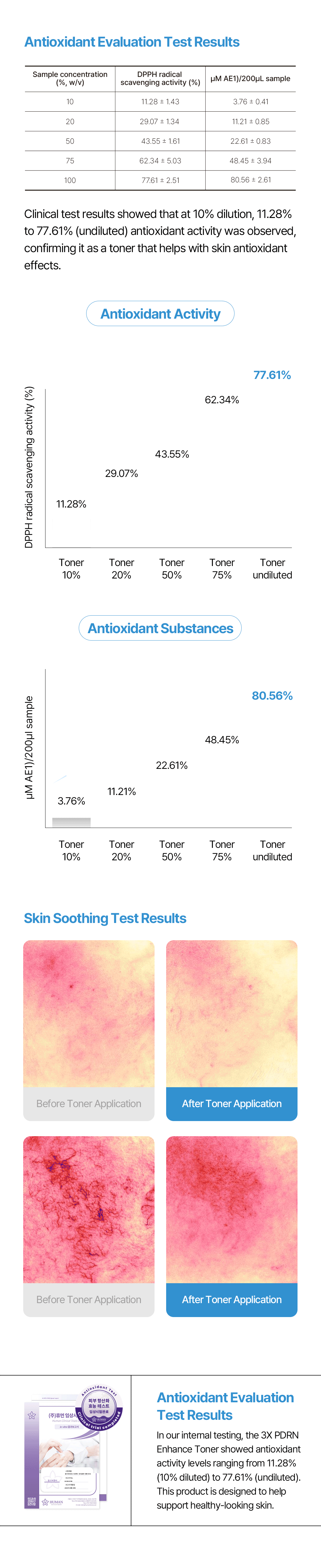Click the Antioxidant Substances pill label
This screenshot has height=1568, width=321.
pos(160,628)
